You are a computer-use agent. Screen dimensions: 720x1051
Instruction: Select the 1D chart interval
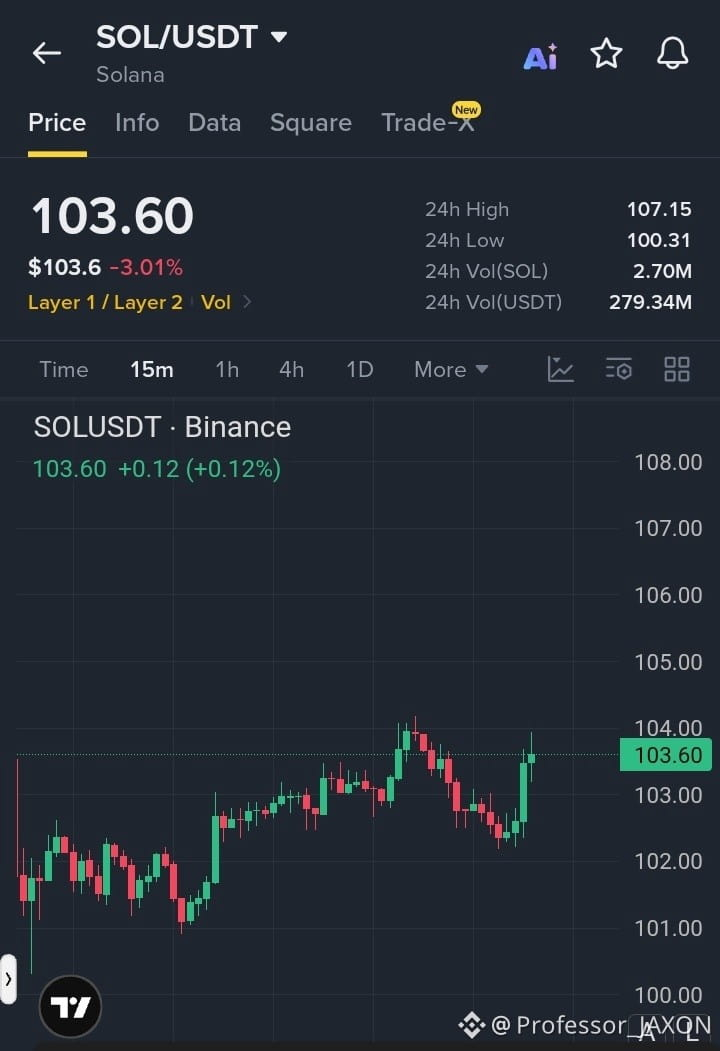[359, 369]
